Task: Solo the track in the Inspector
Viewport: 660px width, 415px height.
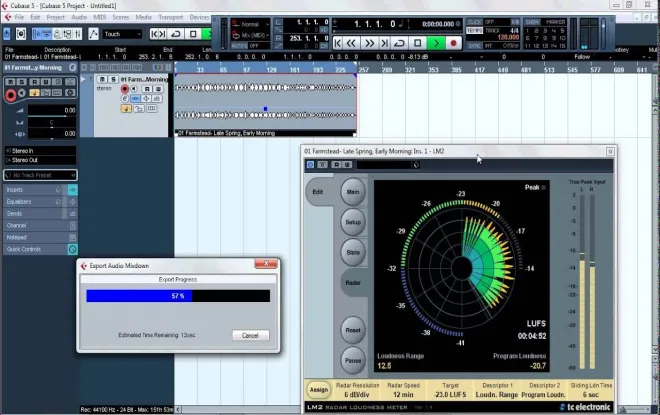Action: pyautogui.click(x=21, y=82)
